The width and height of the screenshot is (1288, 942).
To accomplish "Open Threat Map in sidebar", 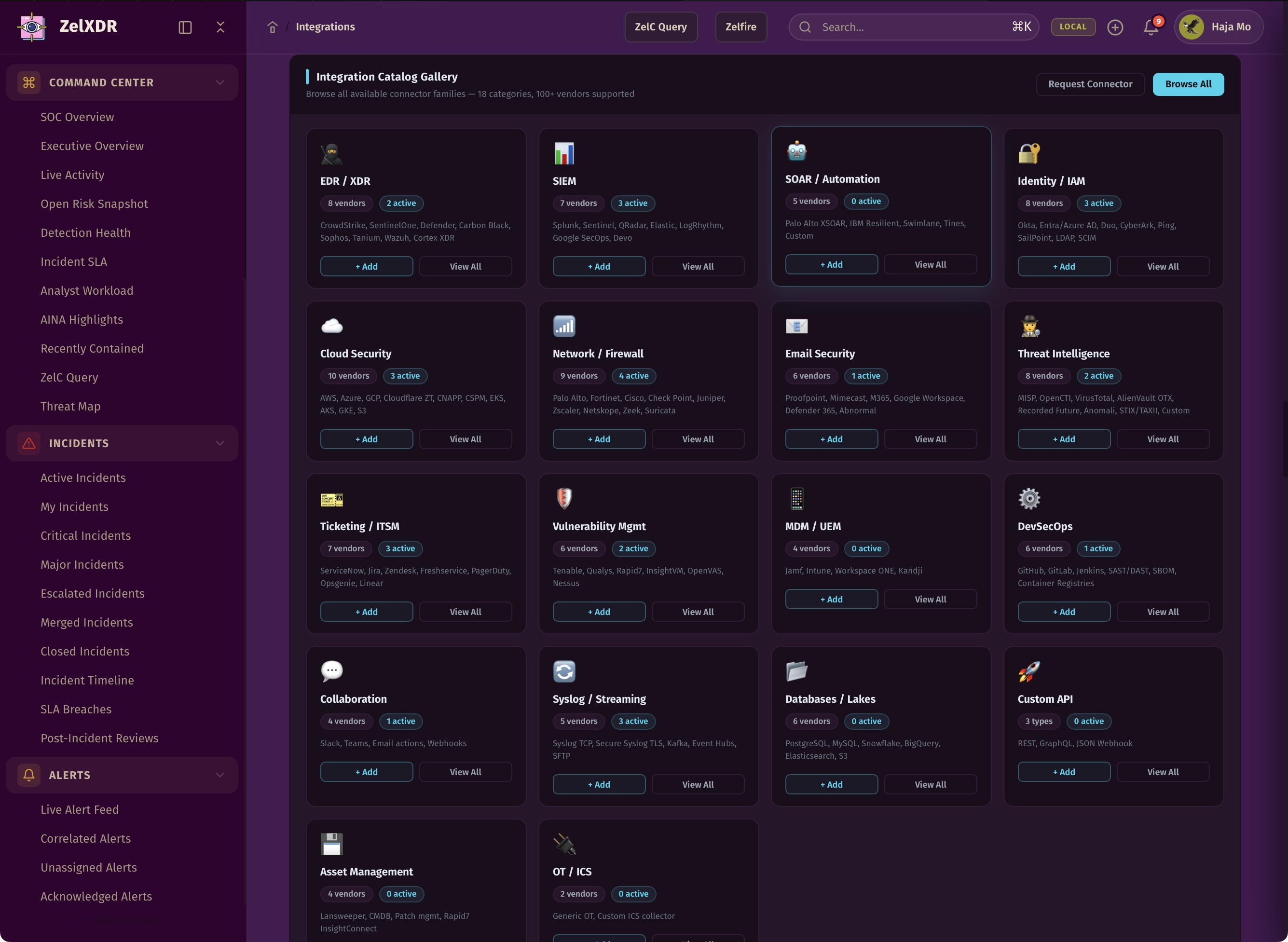I will coord(70,407).
